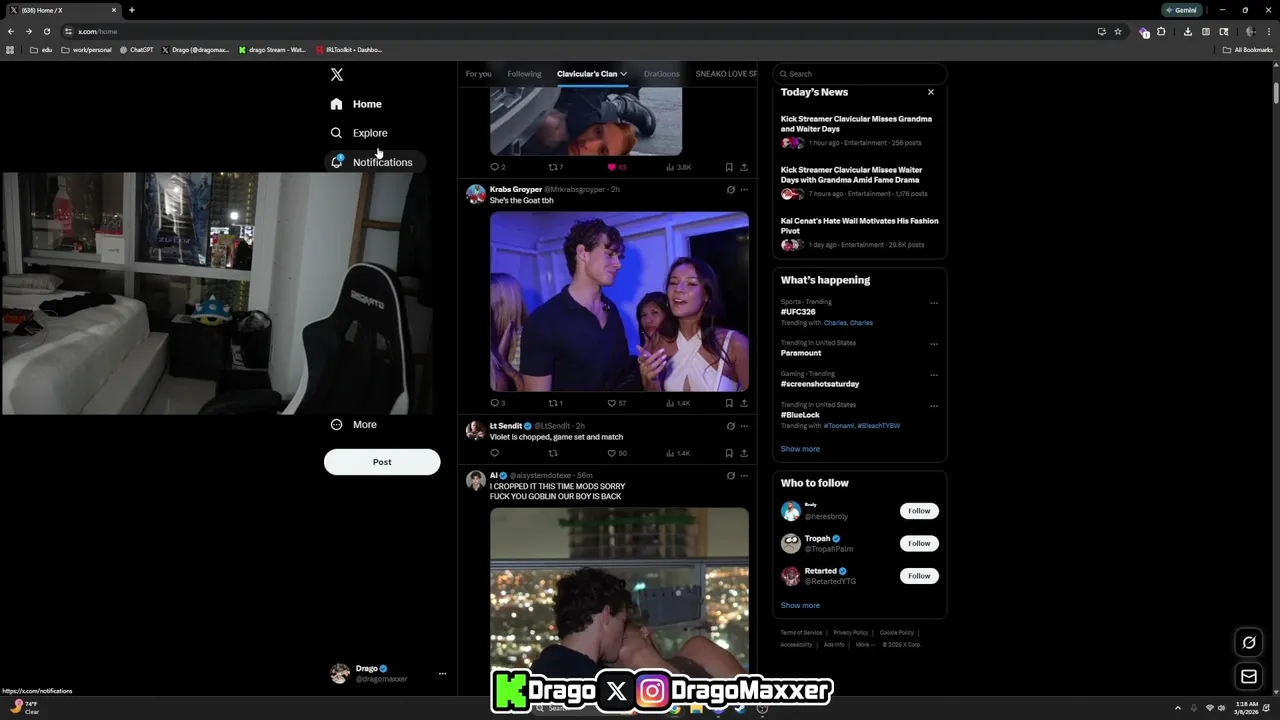
Task: Open the ChatGPT bookmark
Action: pyautogui.click(x=137, y=50)
